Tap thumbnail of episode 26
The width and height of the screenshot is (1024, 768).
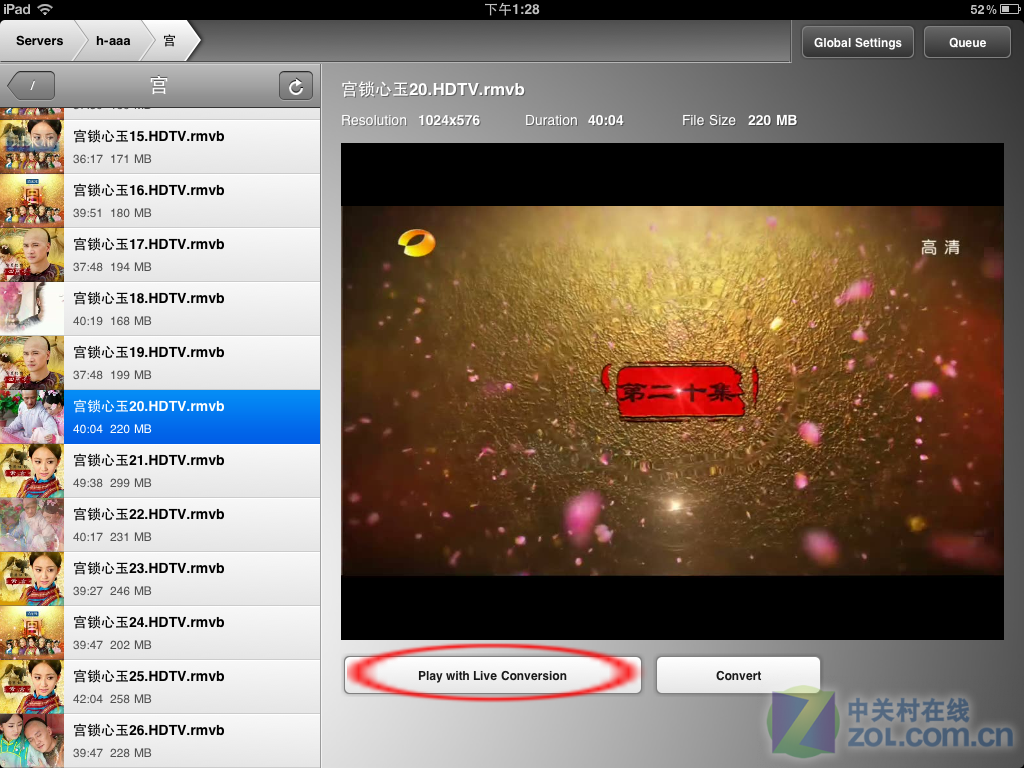click(x=32, y=741)
